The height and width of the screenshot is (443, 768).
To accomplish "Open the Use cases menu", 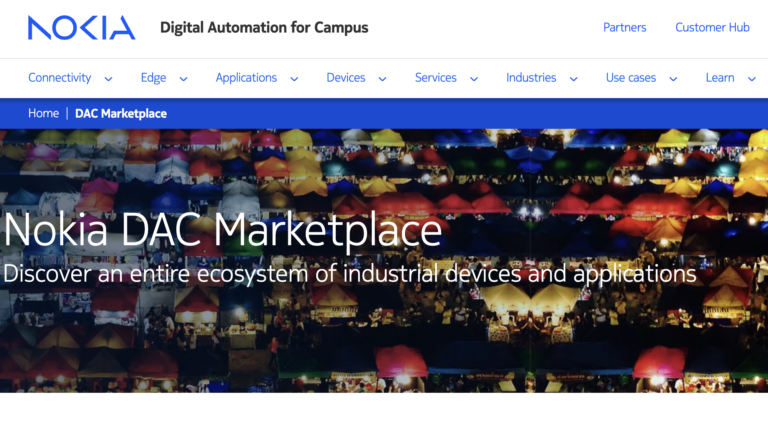I will (631, 77).
